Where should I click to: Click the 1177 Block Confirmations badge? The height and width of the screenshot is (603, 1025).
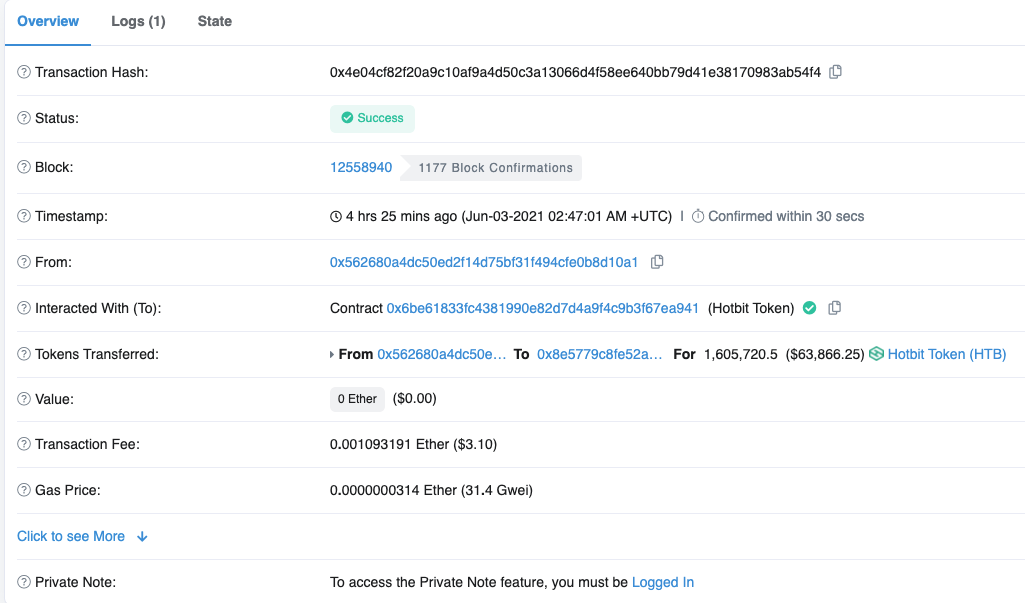495,168
